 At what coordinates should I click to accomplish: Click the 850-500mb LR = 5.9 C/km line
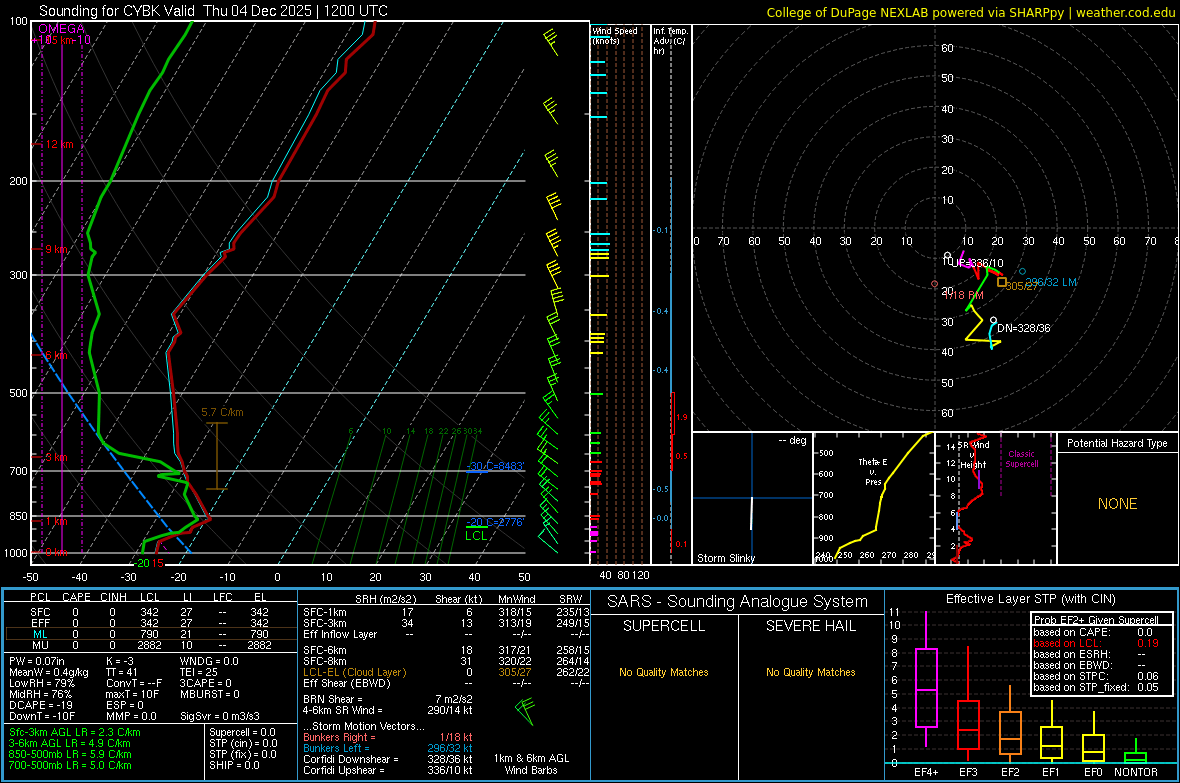(x=70, y=754)
